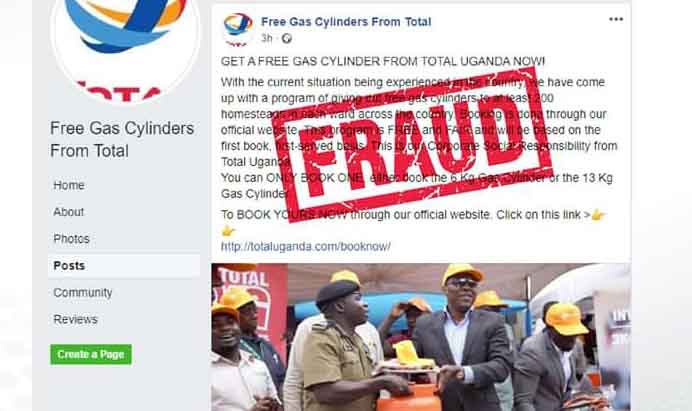Image resolution: width=692 pixels, height=411 pixels.
Task: Open the totaluganda.com/booknow link
Action: 306,246
